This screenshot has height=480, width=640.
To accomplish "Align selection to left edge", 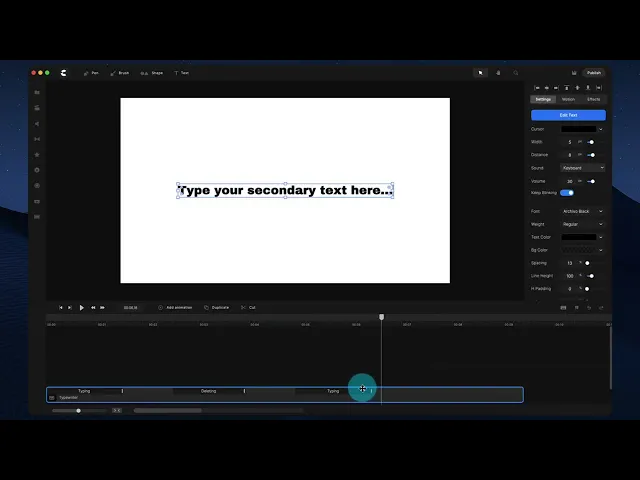I will point(537,88).
